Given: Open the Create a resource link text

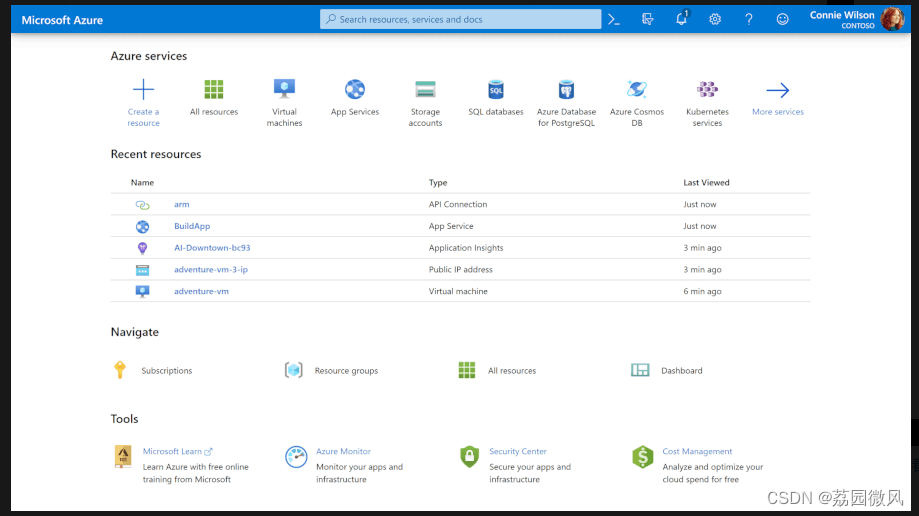Looking at the screenshot, I should coord(143,117).
